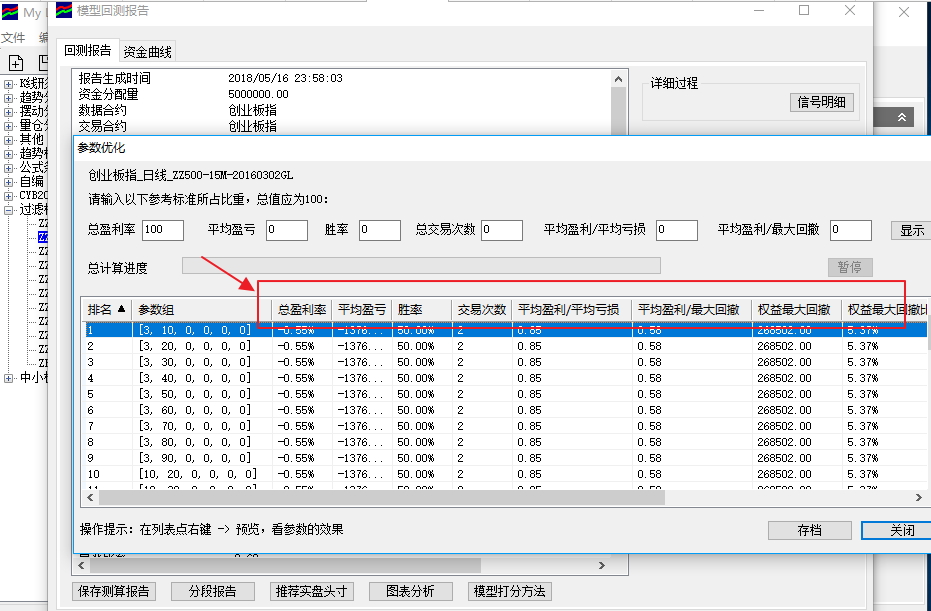Expand the 其他 tree node
931x611 pixels.
(9, 140)
